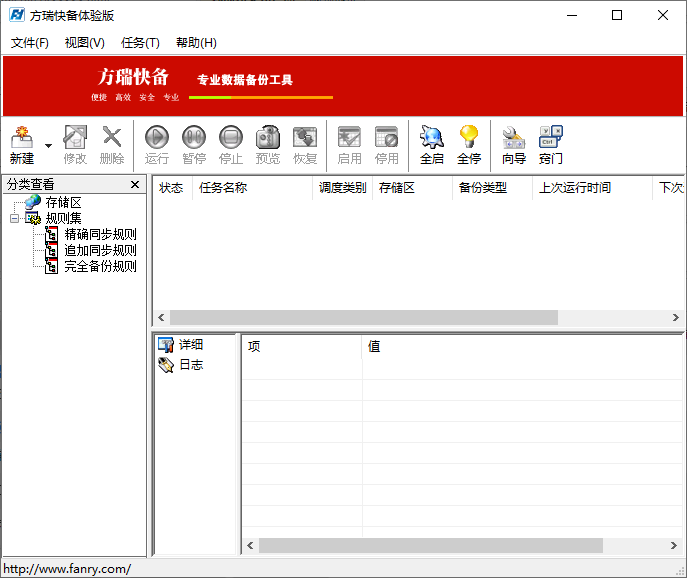Close the 分类查看 panel
The height and width of the screenshot is (578, 687).
135,184
